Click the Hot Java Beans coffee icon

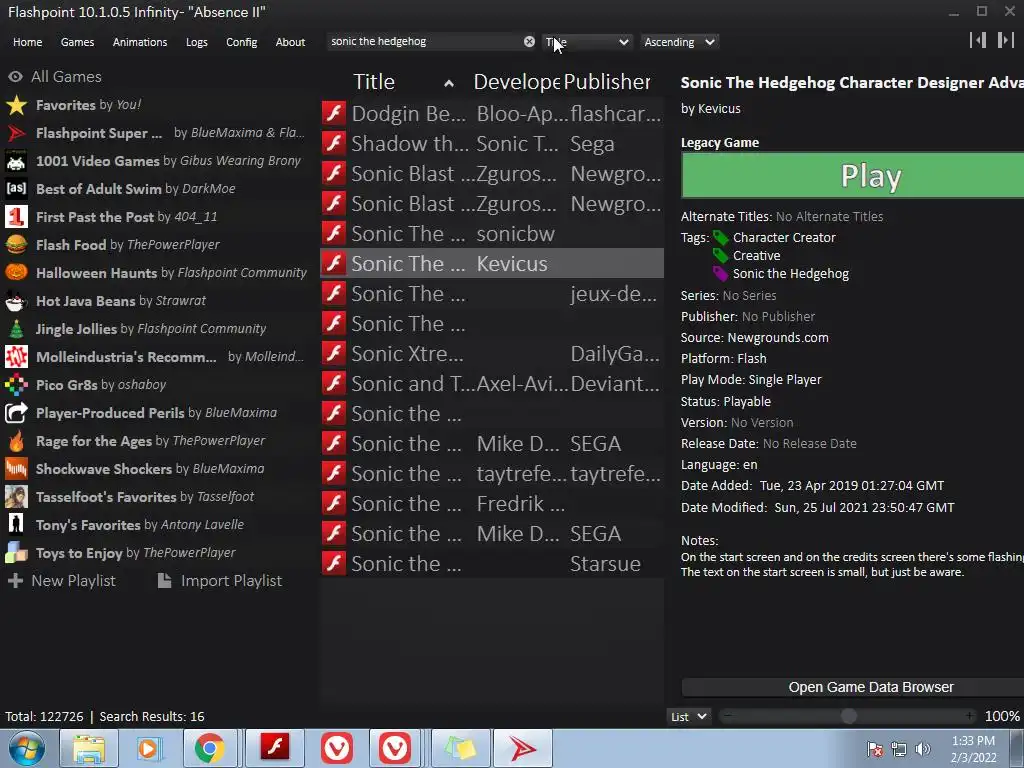tap(16, 301)
